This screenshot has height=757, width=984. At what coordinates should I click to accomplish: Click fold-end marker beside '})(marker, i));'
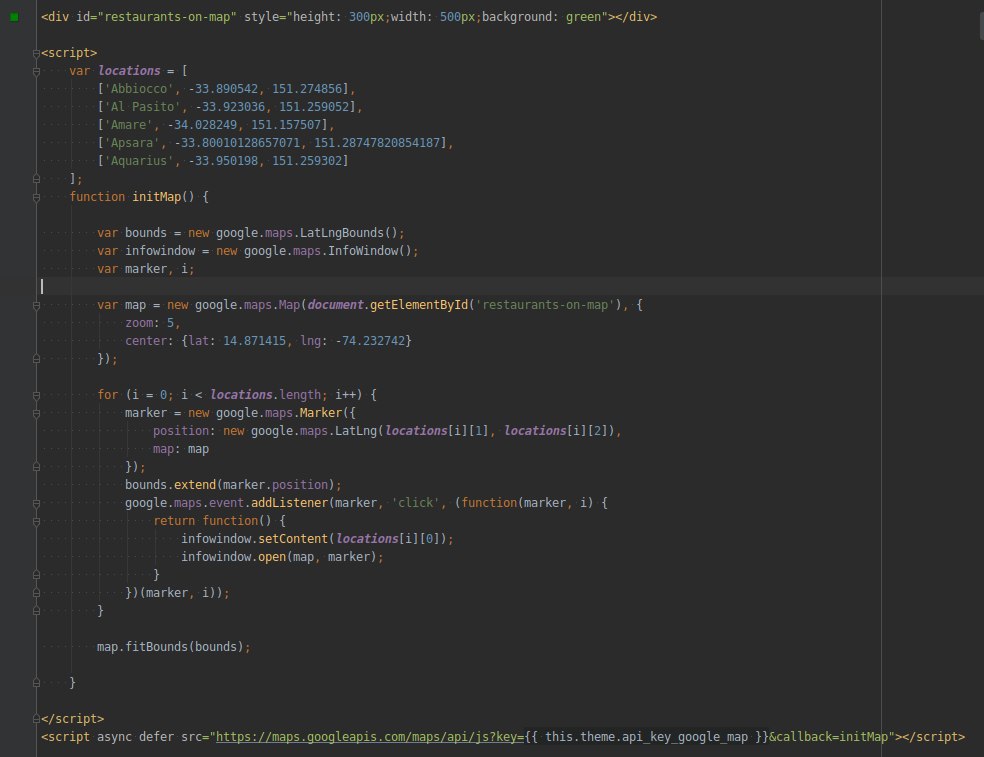coord(36,593)
